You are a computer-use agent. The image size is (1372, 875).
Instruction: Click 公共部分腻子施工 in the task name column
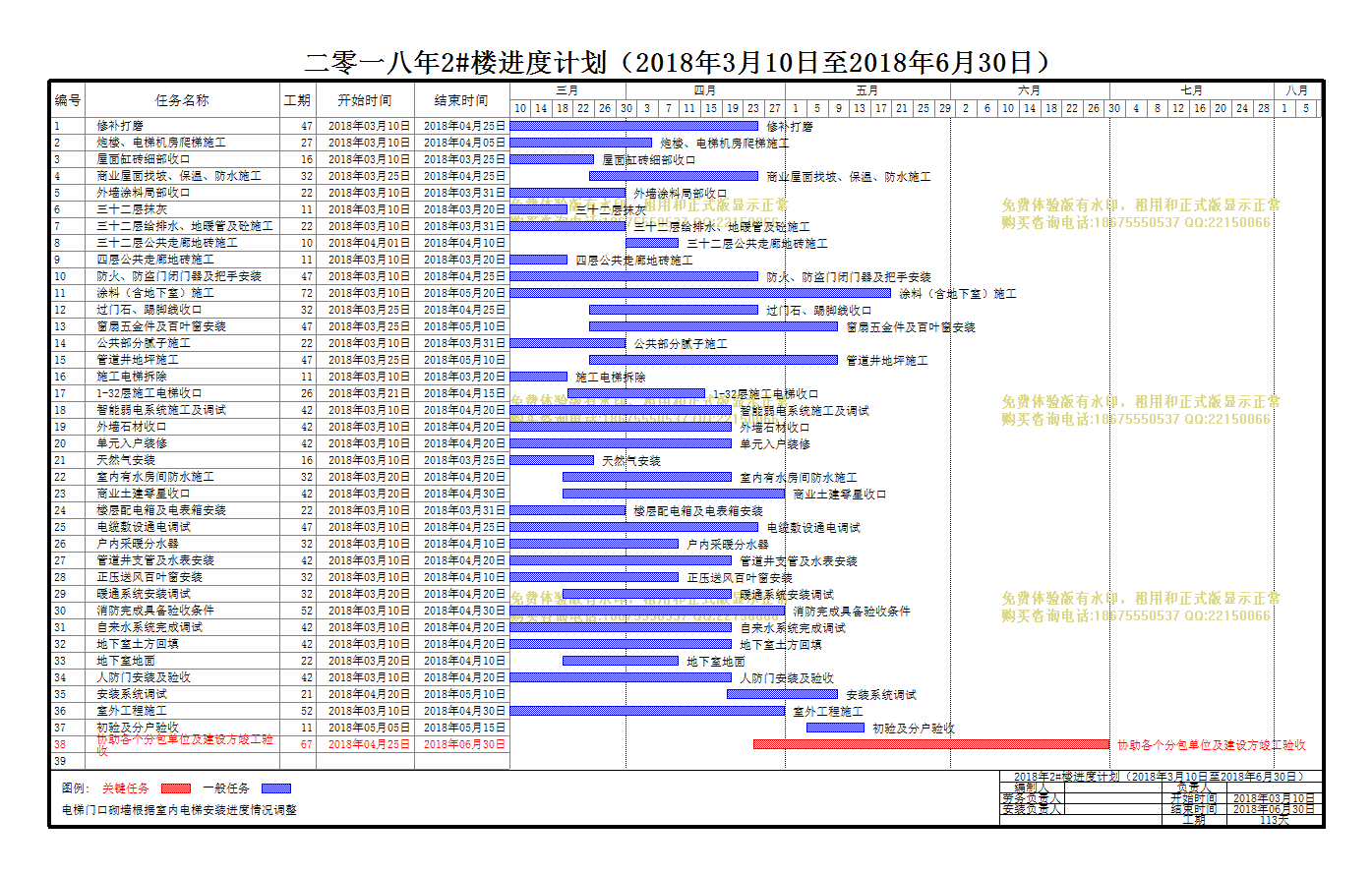pyautogui.click(x=144, y=343)
